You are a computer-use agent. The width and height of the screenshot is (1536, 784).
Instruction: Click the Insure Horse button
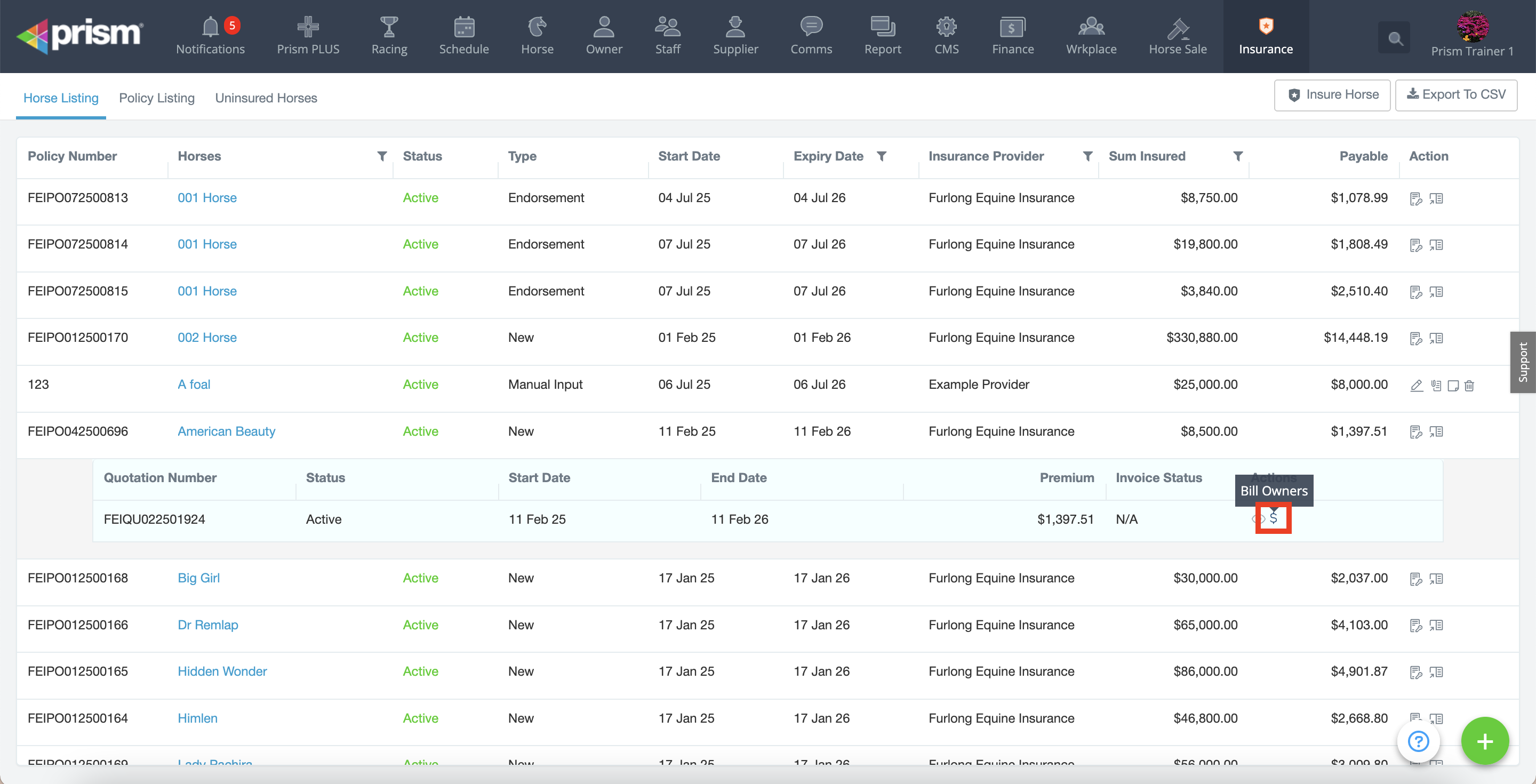(x=1332, y=95)
